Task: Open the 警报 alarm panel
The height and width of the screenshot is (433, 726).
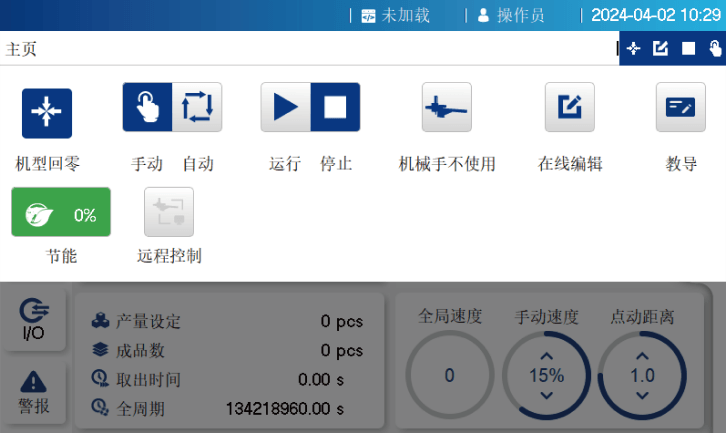Action: click(x=34, y=392)
